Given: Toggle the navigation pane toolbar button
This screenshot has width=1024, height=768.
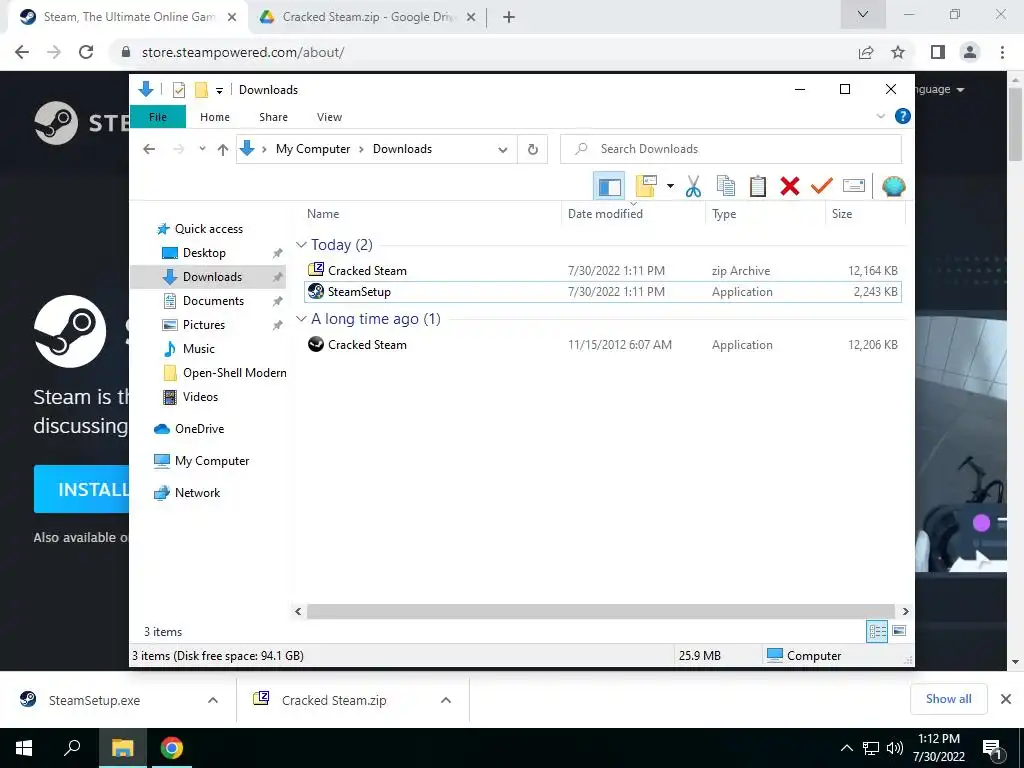Looking at the screenshot, I should 609,187.
